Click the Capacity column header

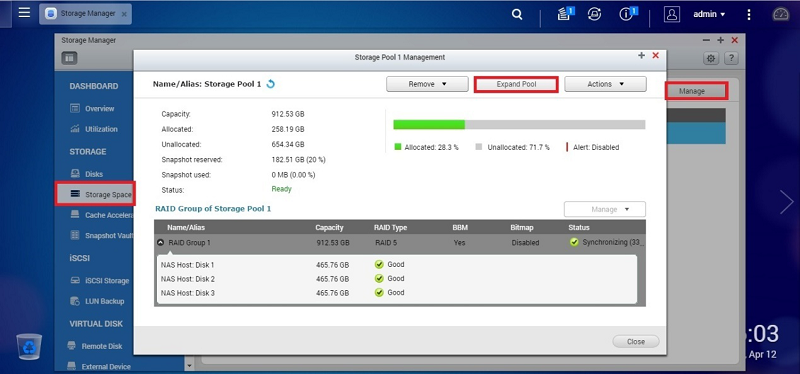coord(329,228)
